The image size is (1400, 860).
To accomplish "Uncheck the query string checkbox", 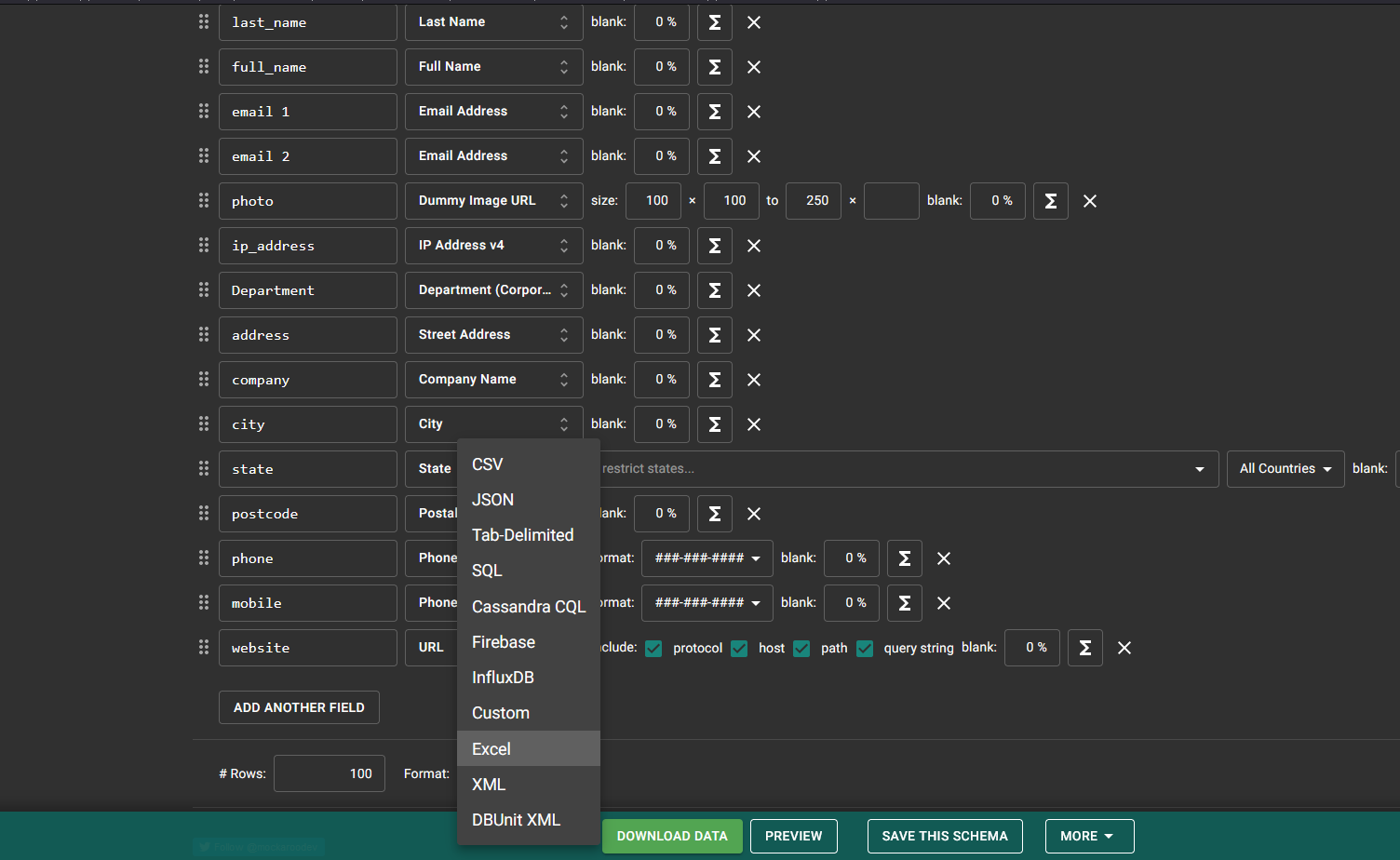I will coord(865,649).
